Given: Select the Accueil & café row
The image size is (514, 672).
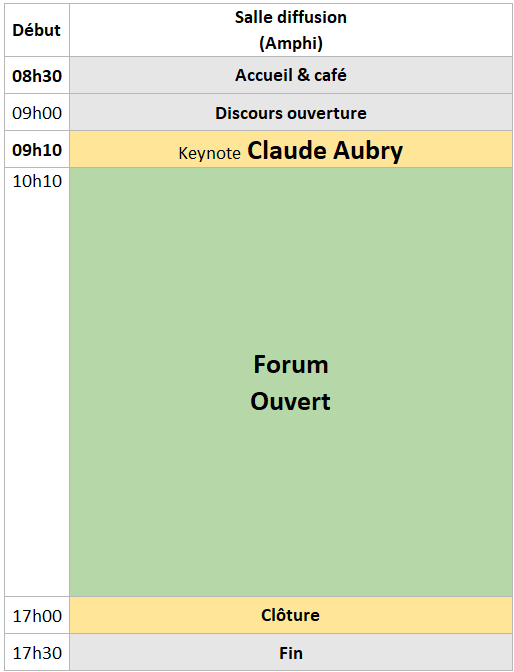Looking at the screenshot, I should [x=291, y=75].
